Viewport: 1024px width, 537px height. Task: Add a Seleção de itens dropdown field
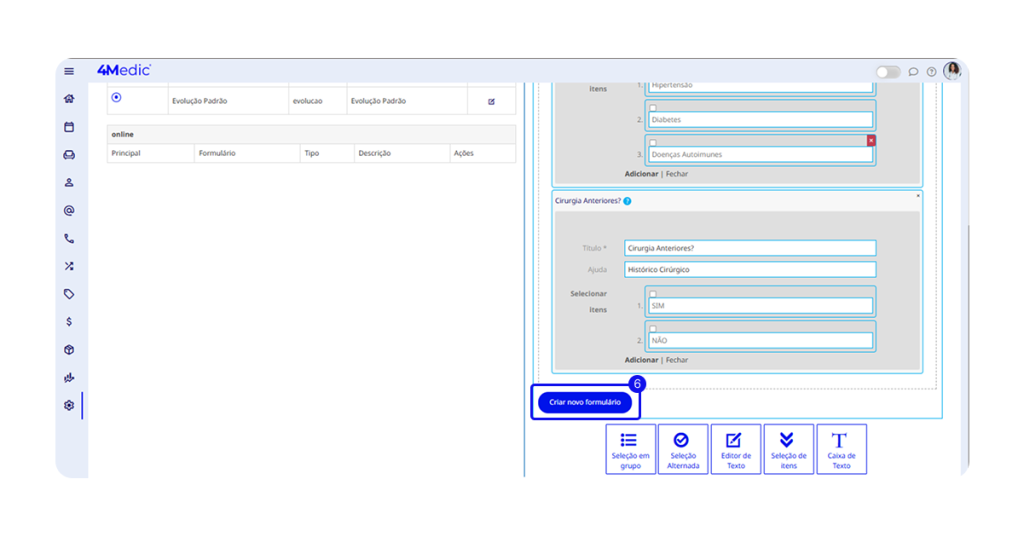click(788, 449)
